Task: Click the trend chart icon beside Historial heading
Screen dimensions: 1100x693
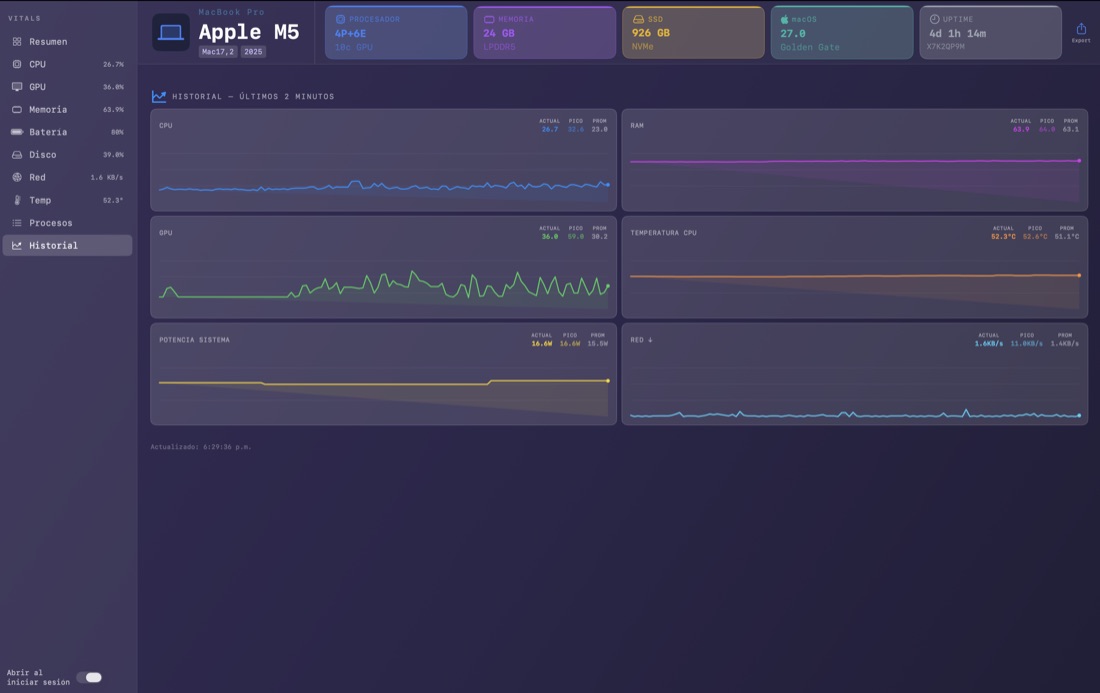Action: pyautogui.click(x=159, y=97)
